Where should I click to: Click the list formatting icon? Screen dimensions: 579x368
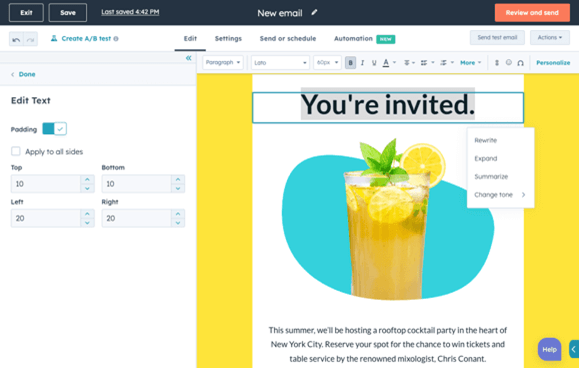(424, 63)
